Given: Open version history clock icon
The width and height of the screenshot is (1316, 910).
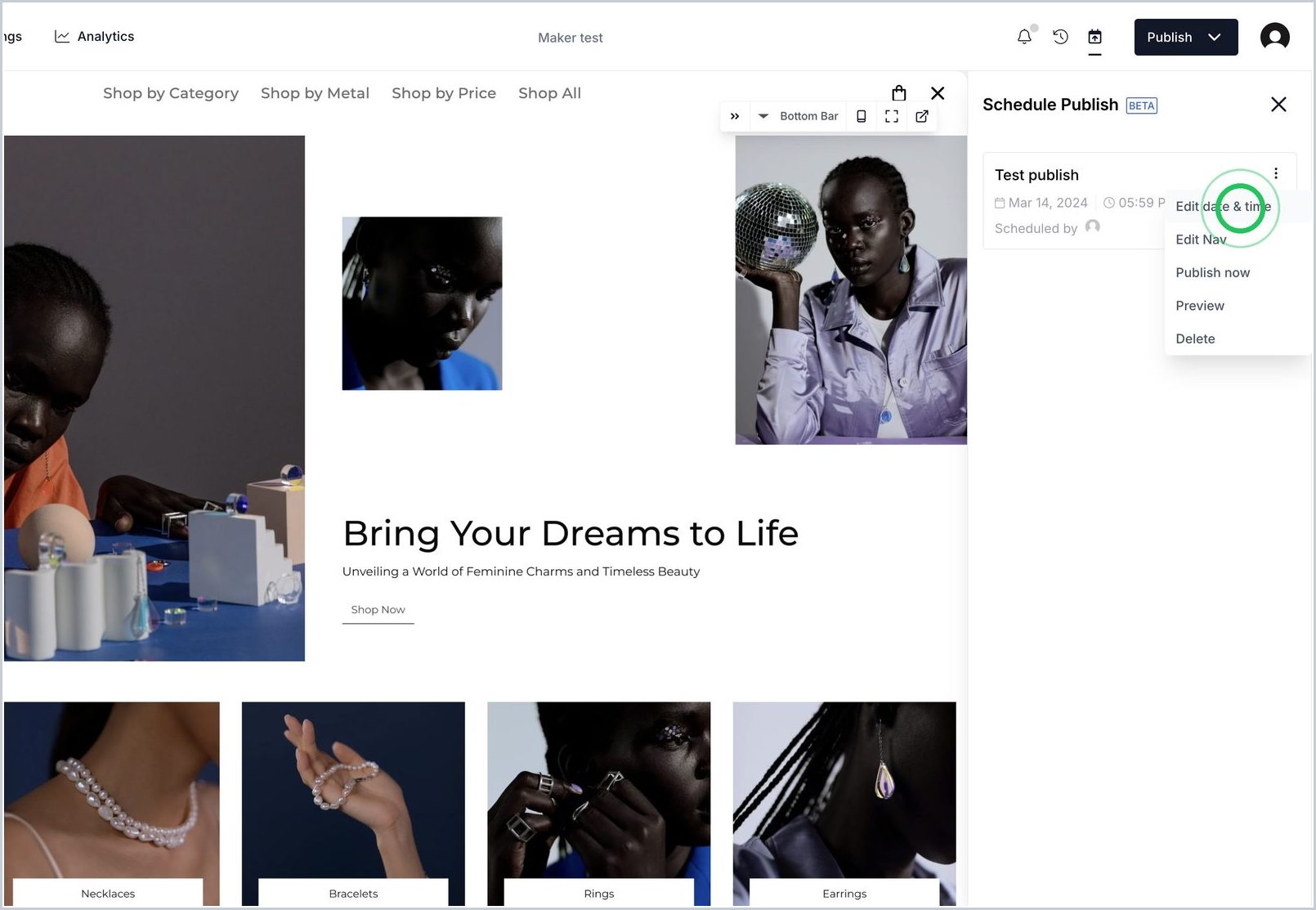Looking at the screenshot, I should [1060, 37].
